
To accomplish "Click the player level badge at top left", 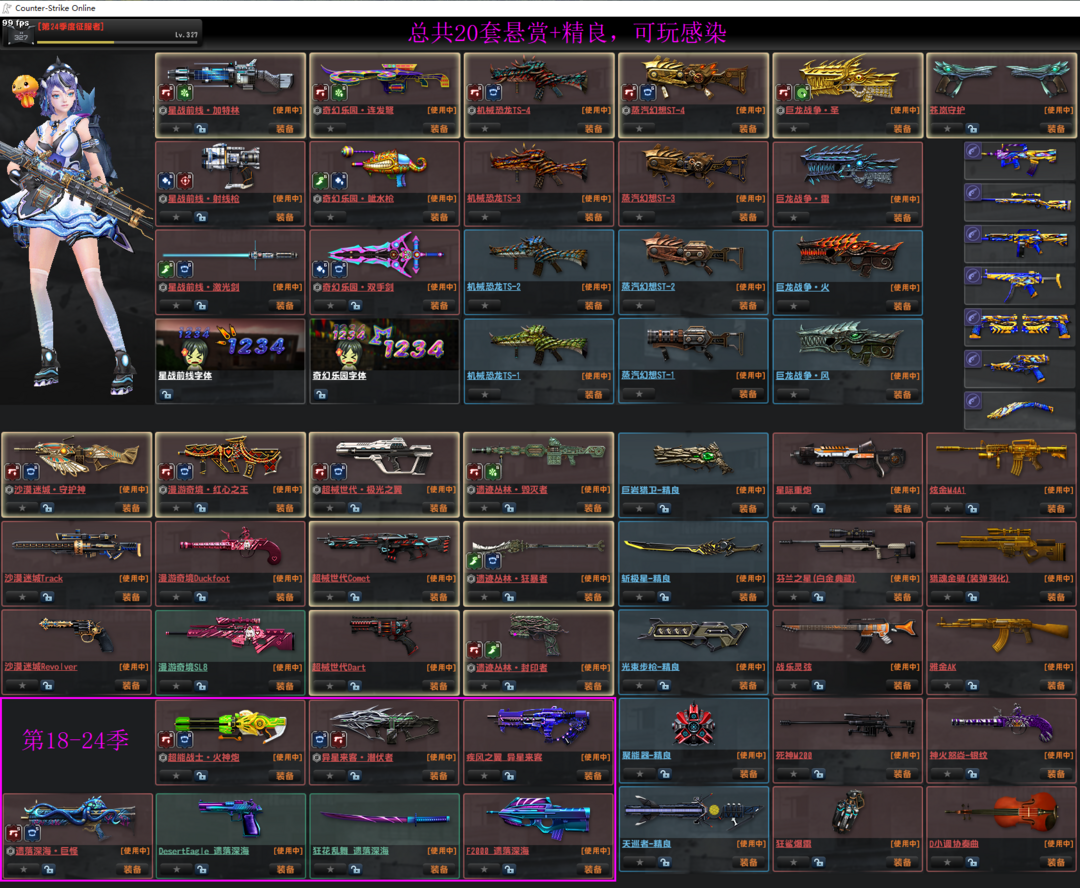I will click(x=17, y=36).
